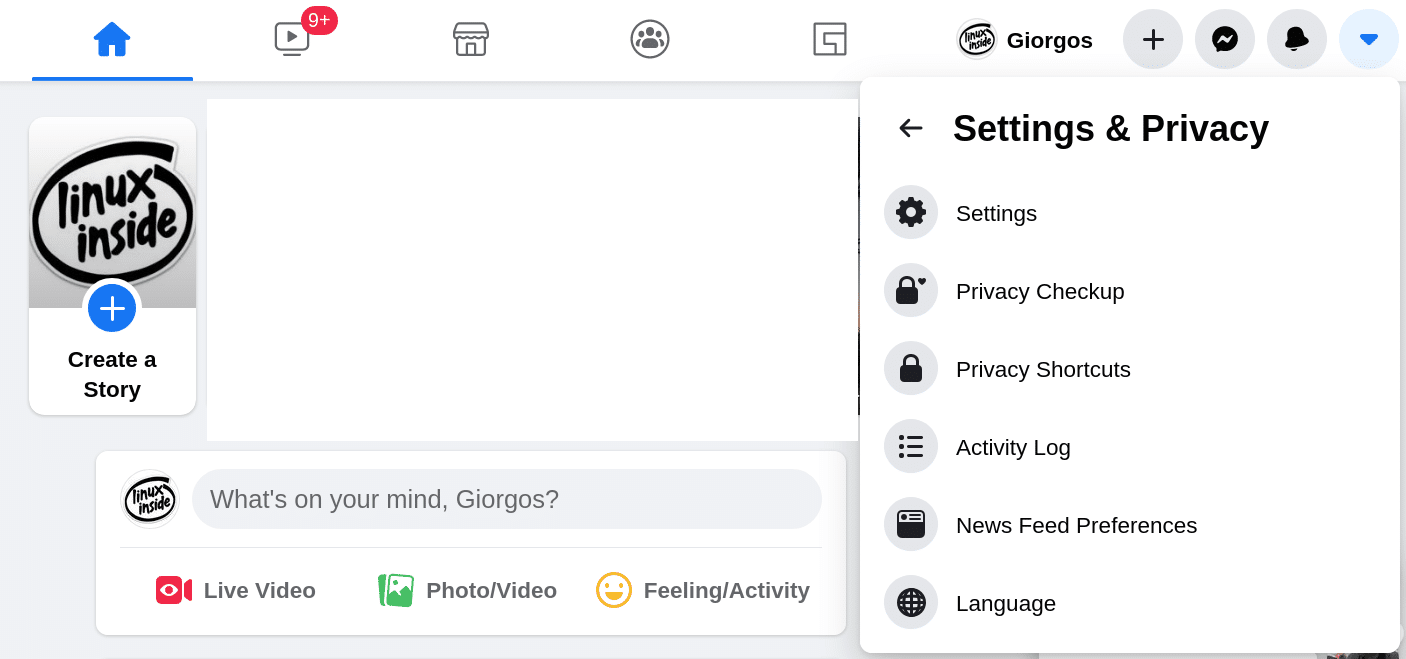
Task: Click the plus Create button
Action: tap(1153, 39)
